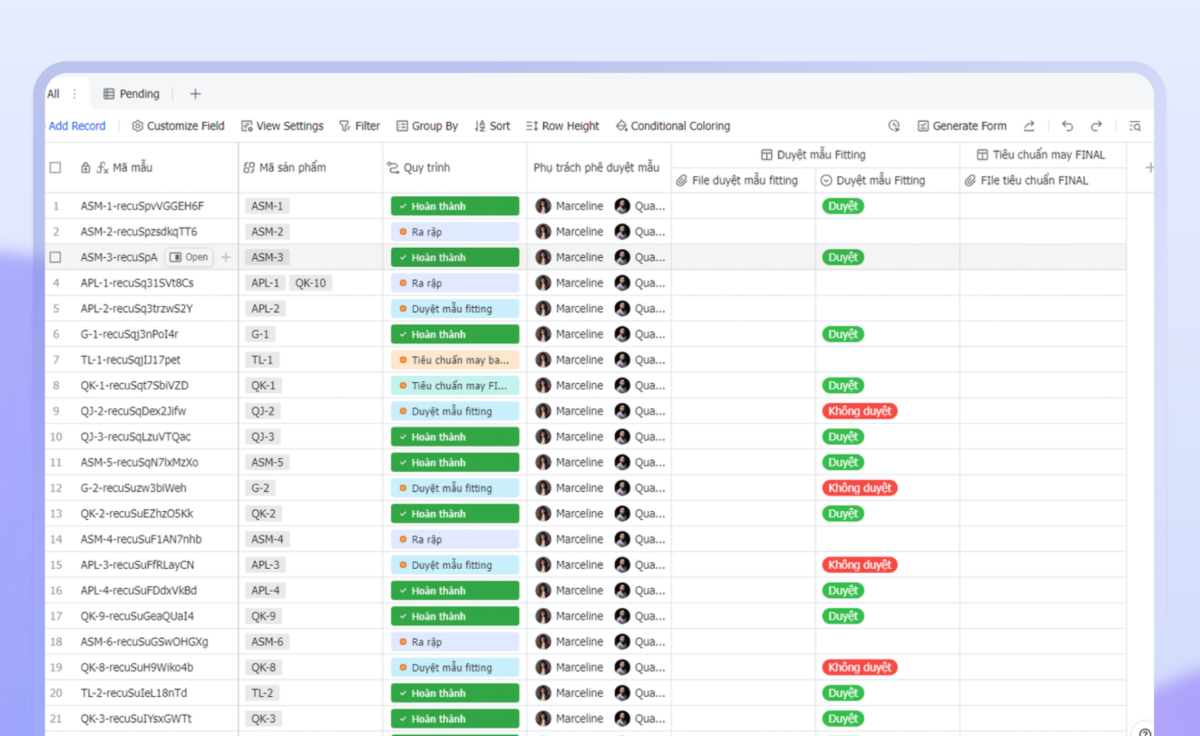1200x736 pixels.
Task: Add a new view with plus icon
Action: tap(195, 94)
